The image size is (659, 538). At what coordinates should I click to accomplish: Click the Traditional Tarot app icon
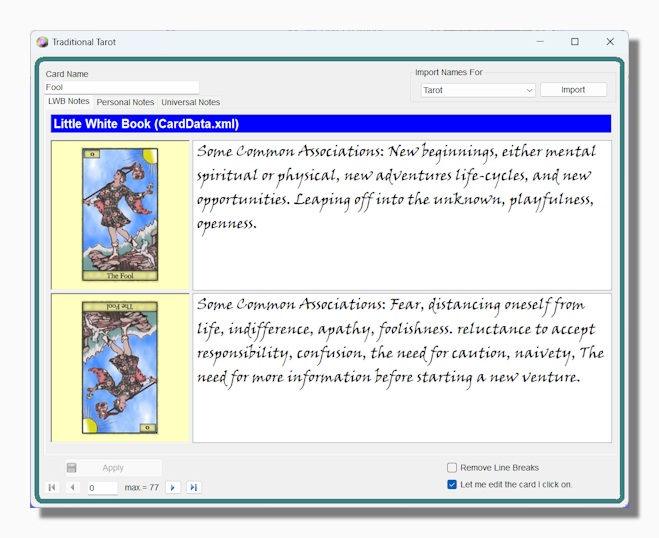point(42,42)
